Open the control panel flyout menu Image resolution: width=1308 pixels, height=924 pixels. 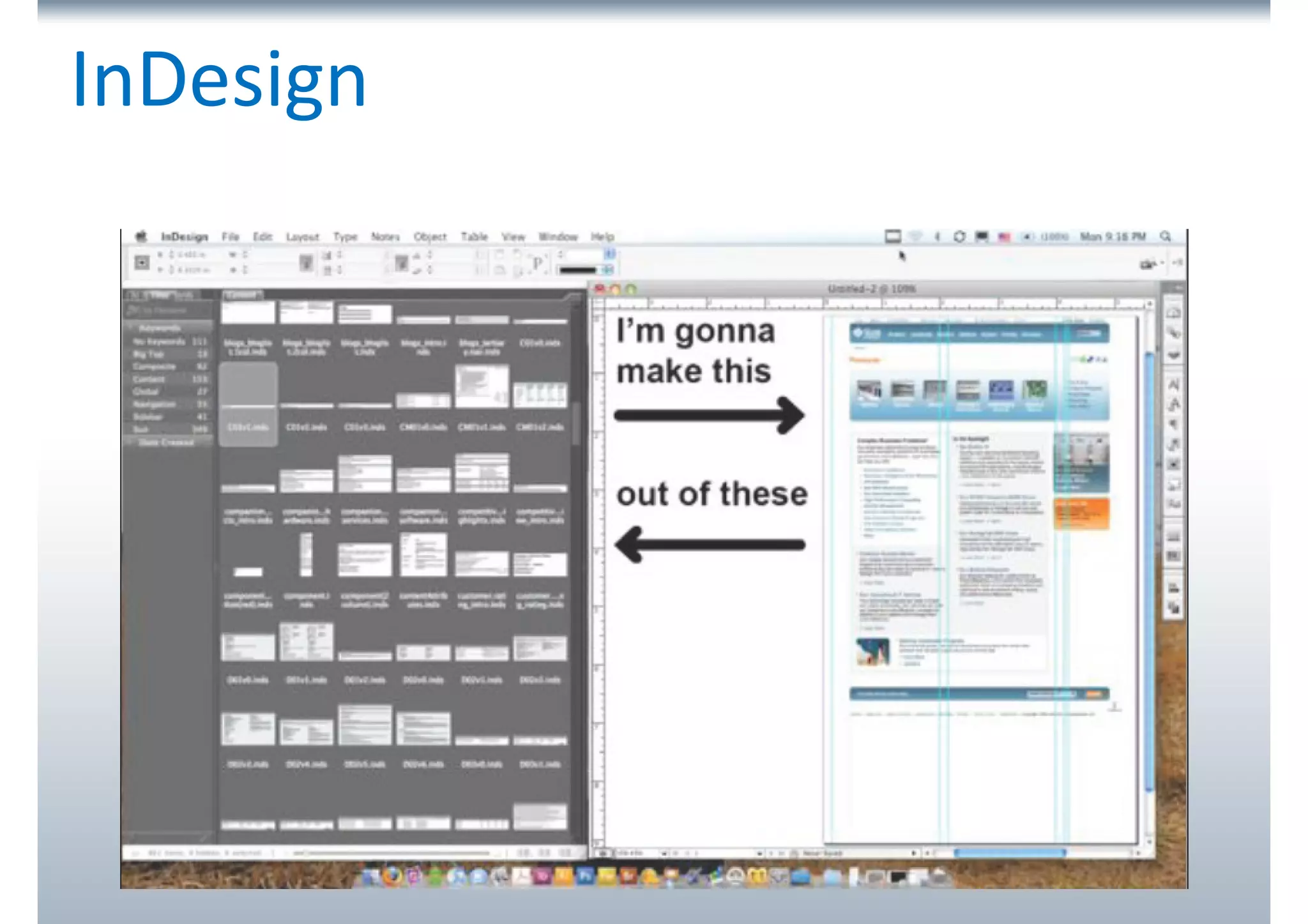(1178, 262)
